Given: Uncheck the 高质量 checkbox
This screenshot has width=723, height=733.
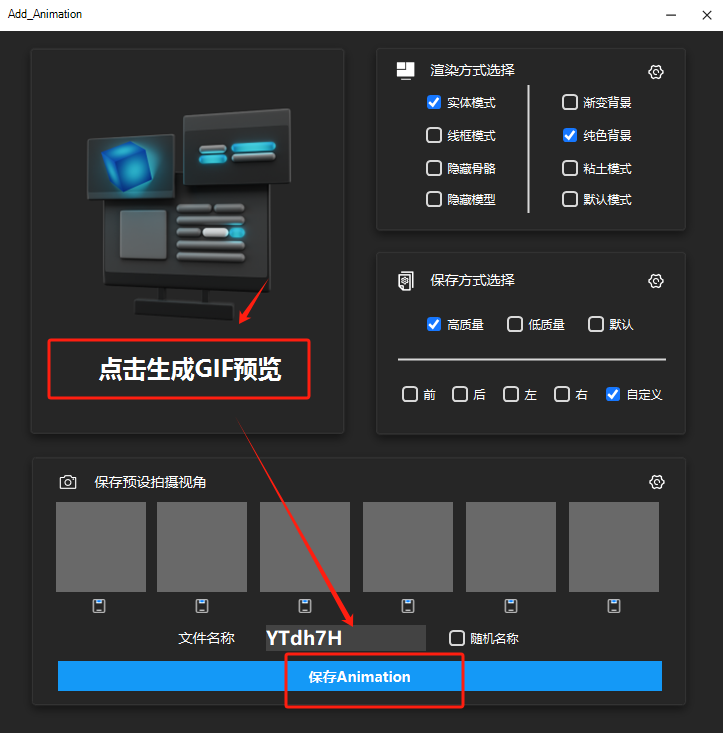Looking at the screenshot, I should [x=434, y=324].
